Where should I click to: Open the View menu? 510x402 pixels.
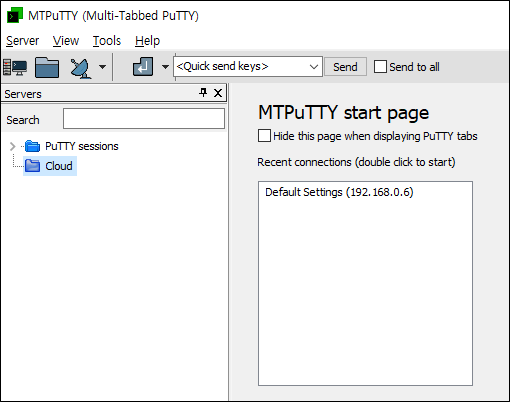[x=66, y=41]
